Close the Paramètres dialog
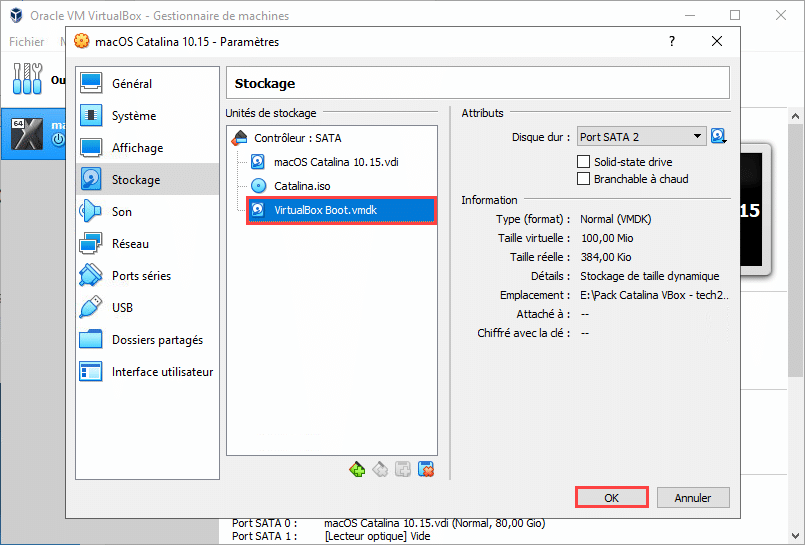The height and width of the screenshot is (545, 805). coord(717,41)
